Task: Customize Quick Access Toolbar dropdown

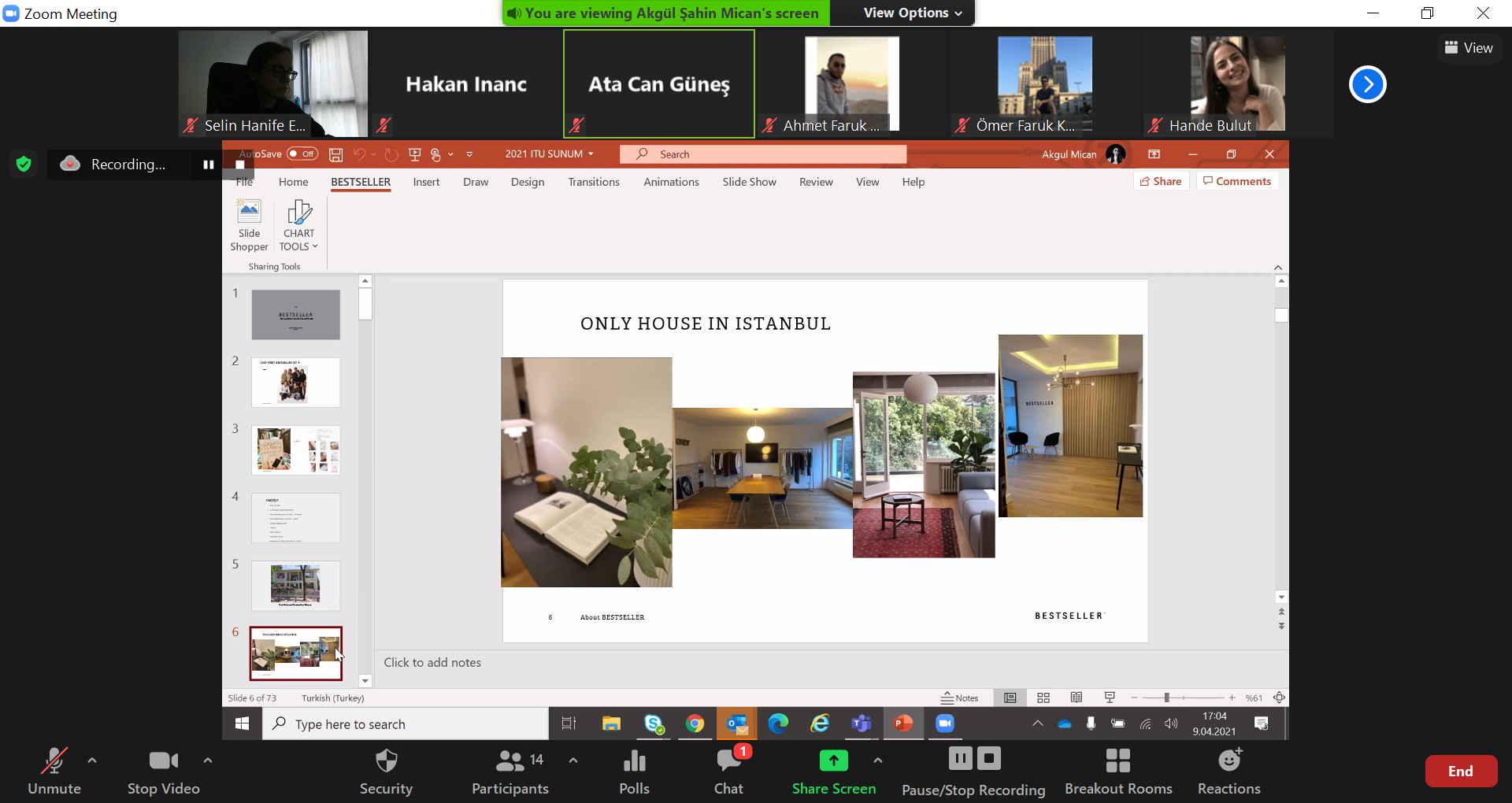Action: pyautogui.click(x=469, y=154)
